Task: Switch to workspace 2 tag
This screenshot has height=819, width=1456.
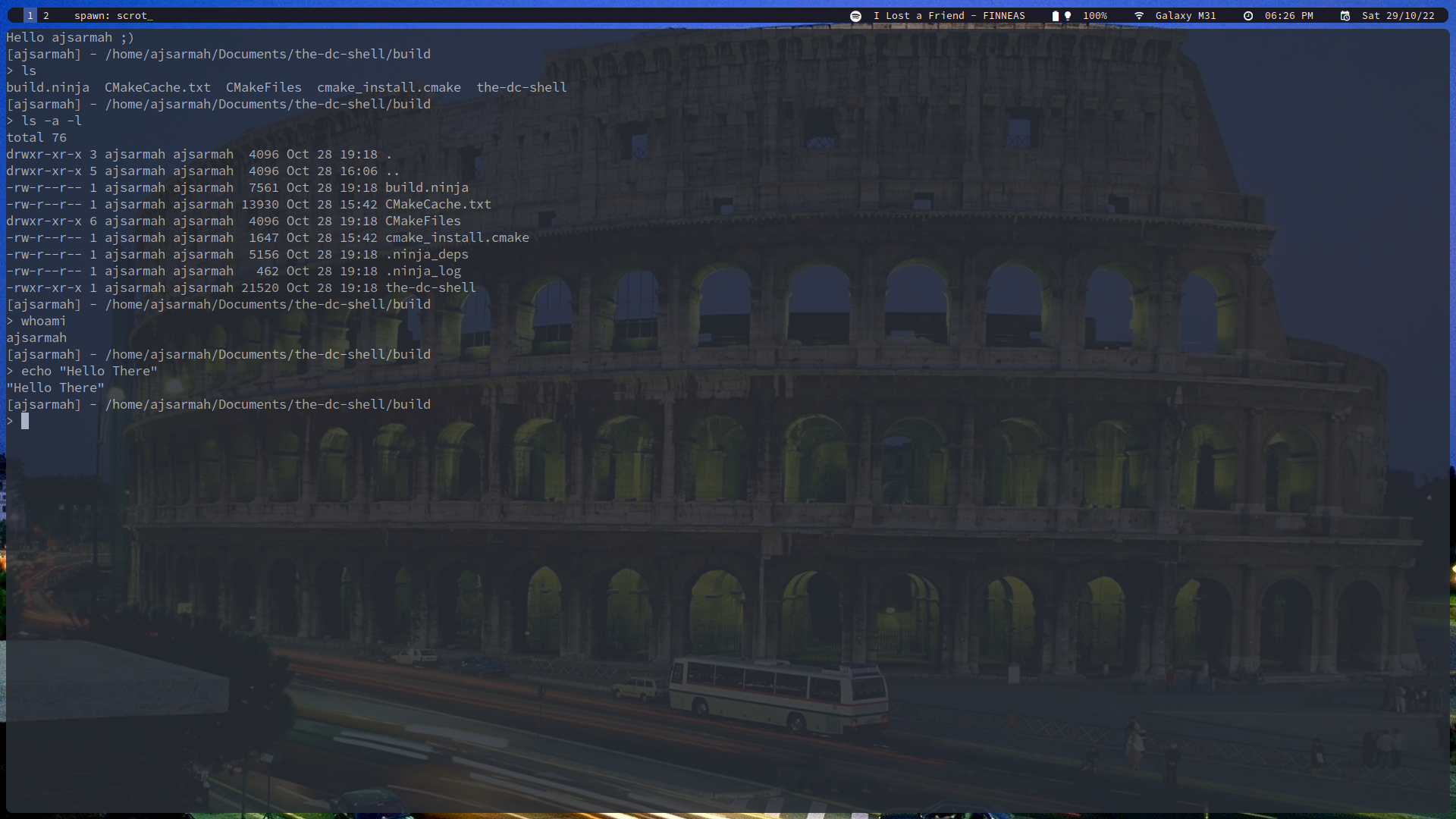Action: click(45, 15)
